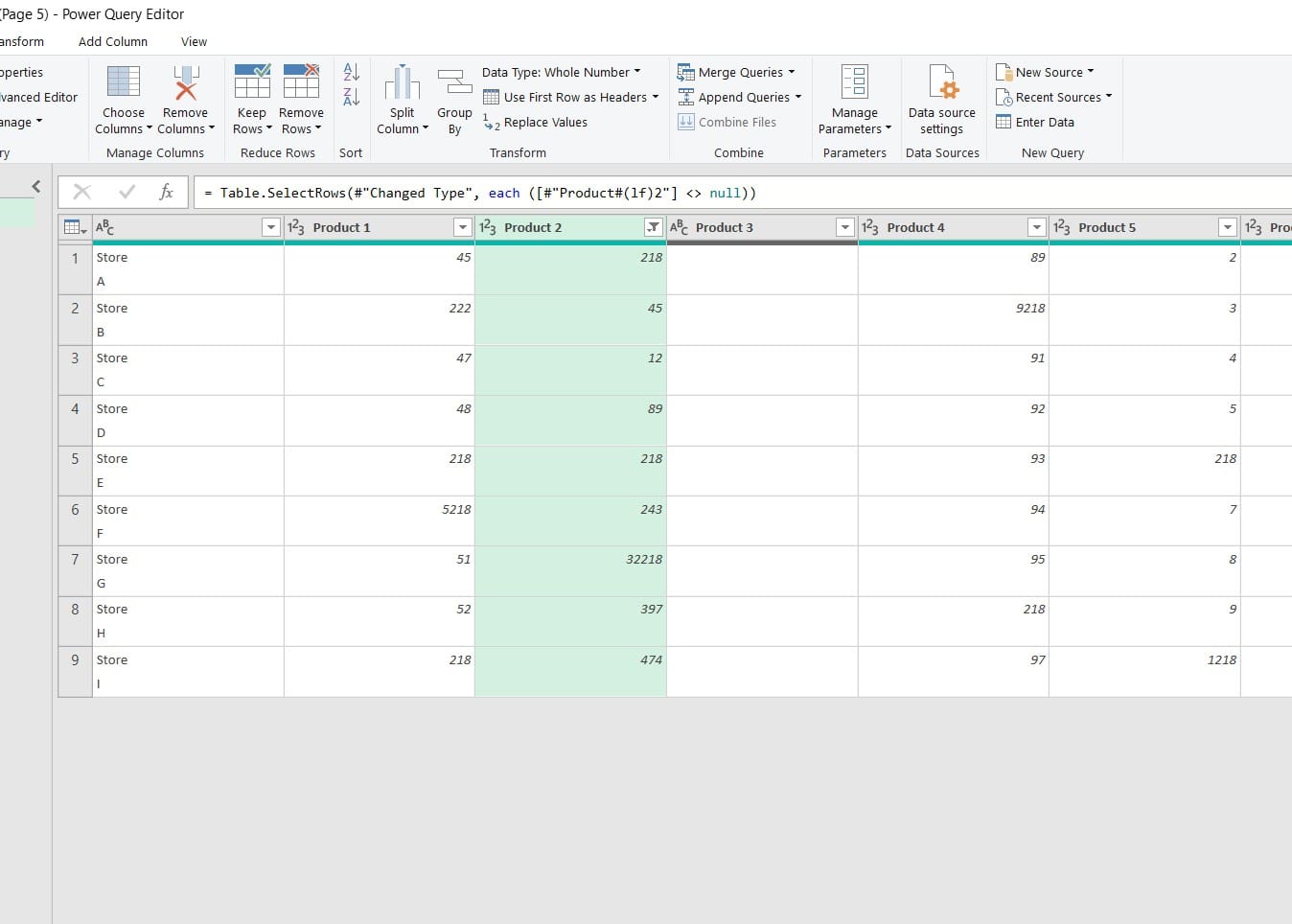Viewport: 1292px width, 924px height.
Task: Open Product 2 active filter button
Action: point(654,227)
